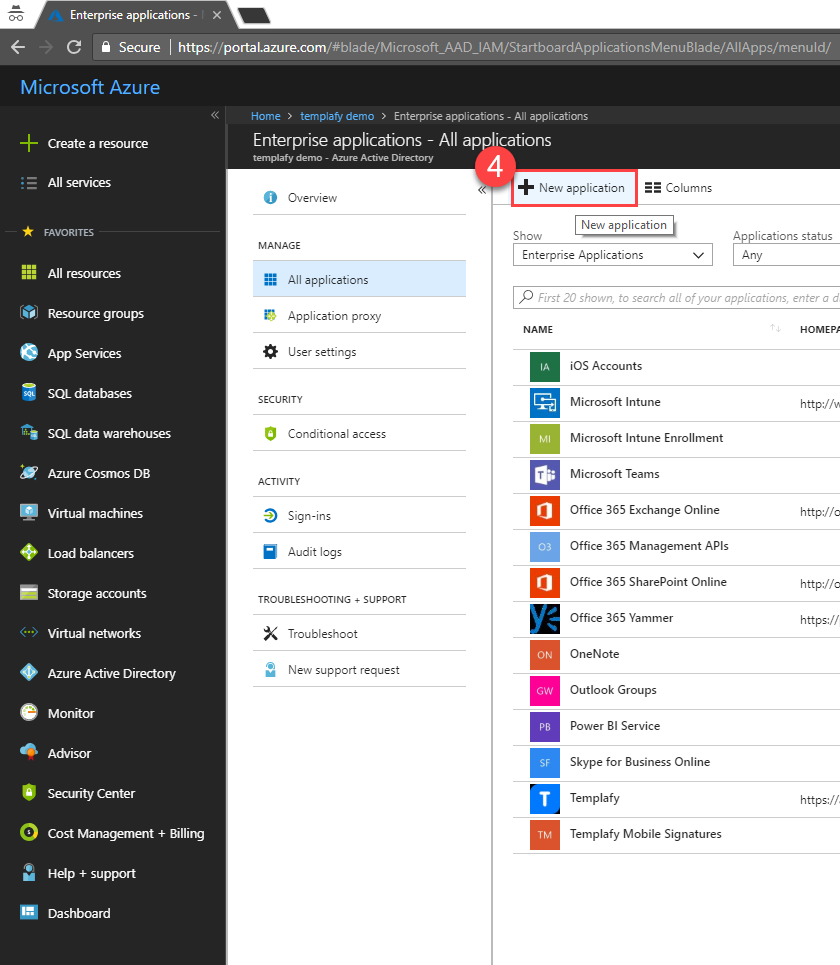Image resolution: width=840 pixels, height=965 pixels.
Task: Click the Overview info icon
Action: [270, 198]
